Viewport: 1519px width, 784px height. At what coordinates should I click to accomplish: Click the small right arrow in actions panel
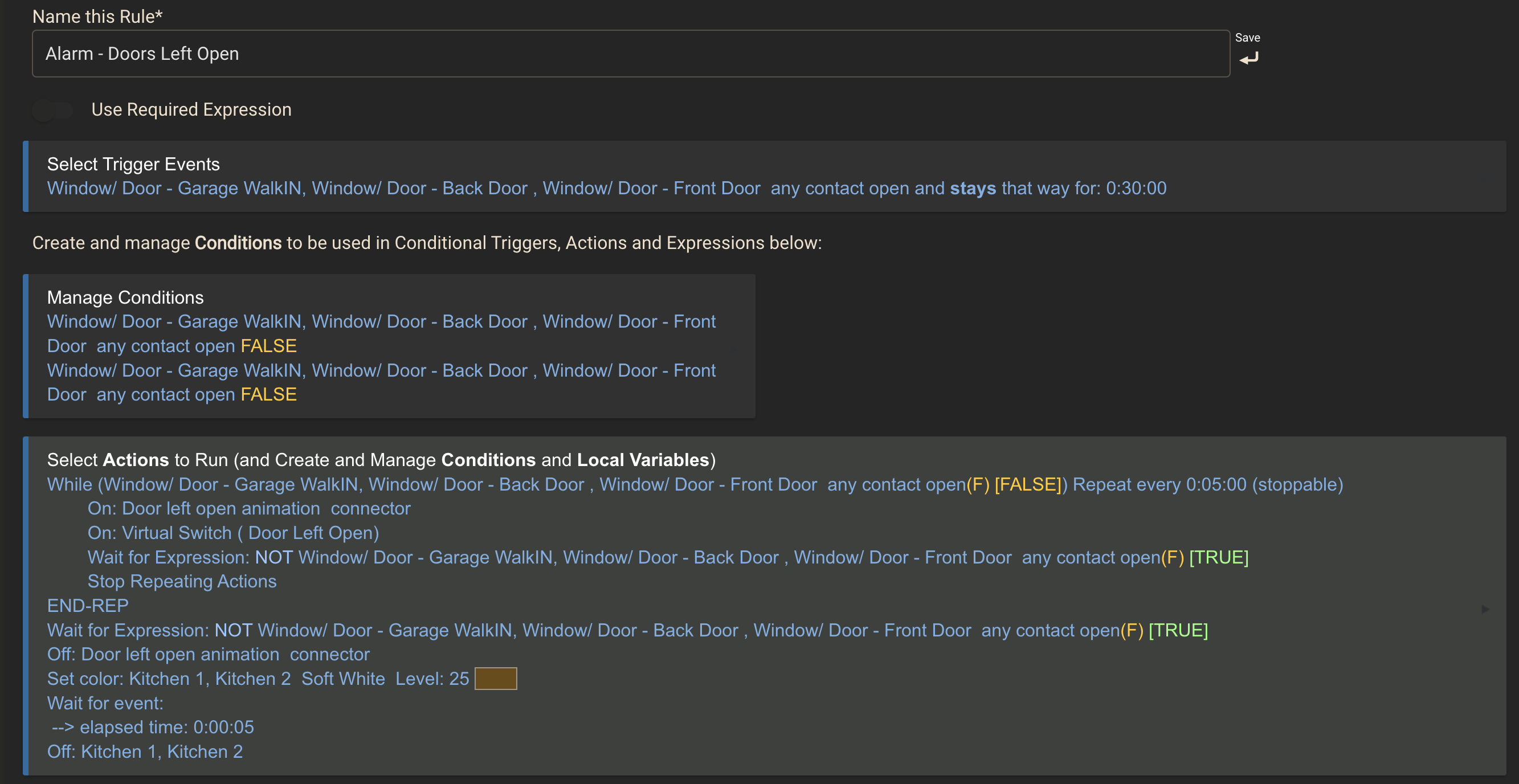click(1484, 609)
